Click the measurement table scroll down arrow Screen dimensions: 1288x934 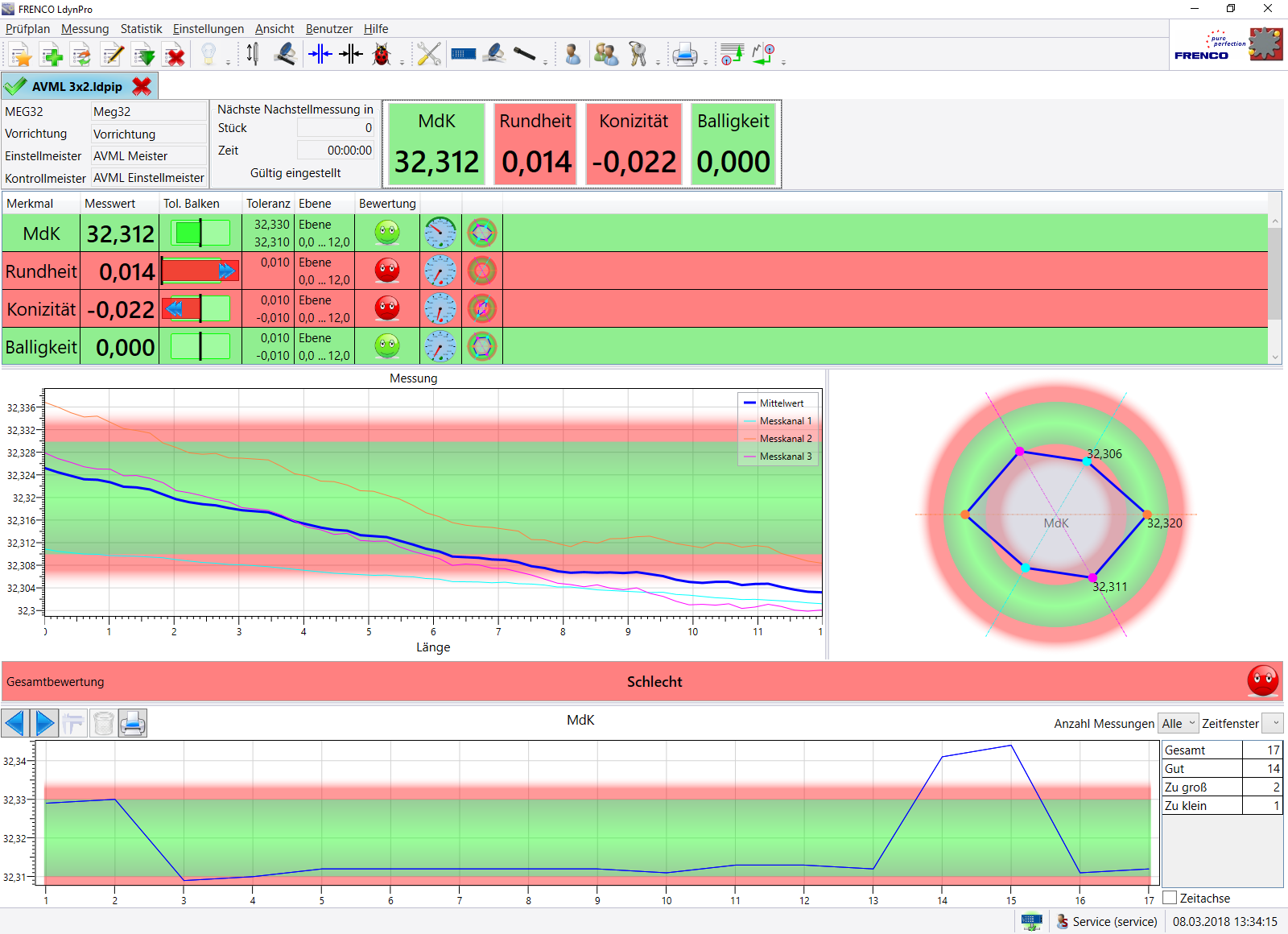(x=1275, y=357)
